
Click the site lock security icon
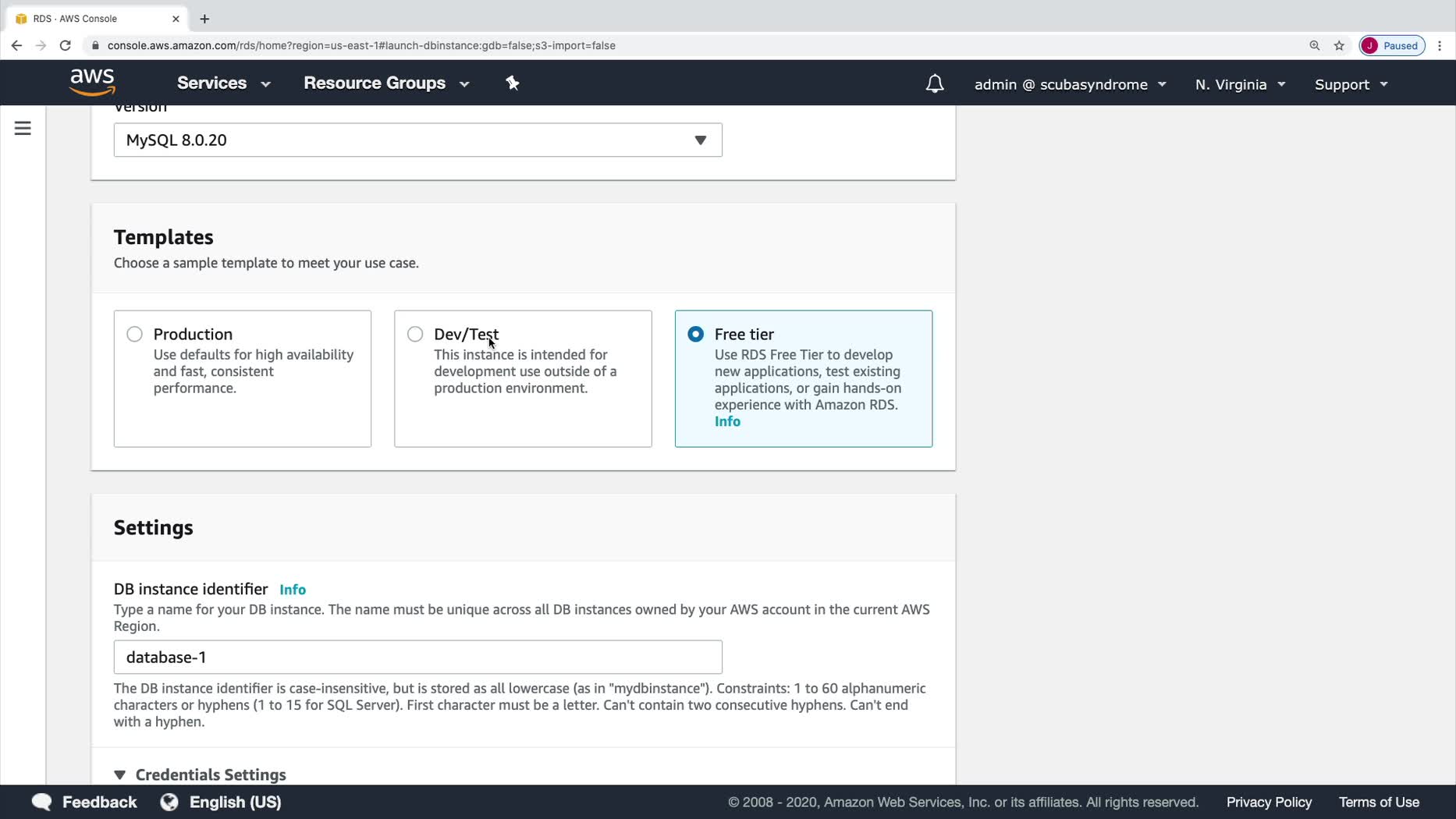(95, 45)
